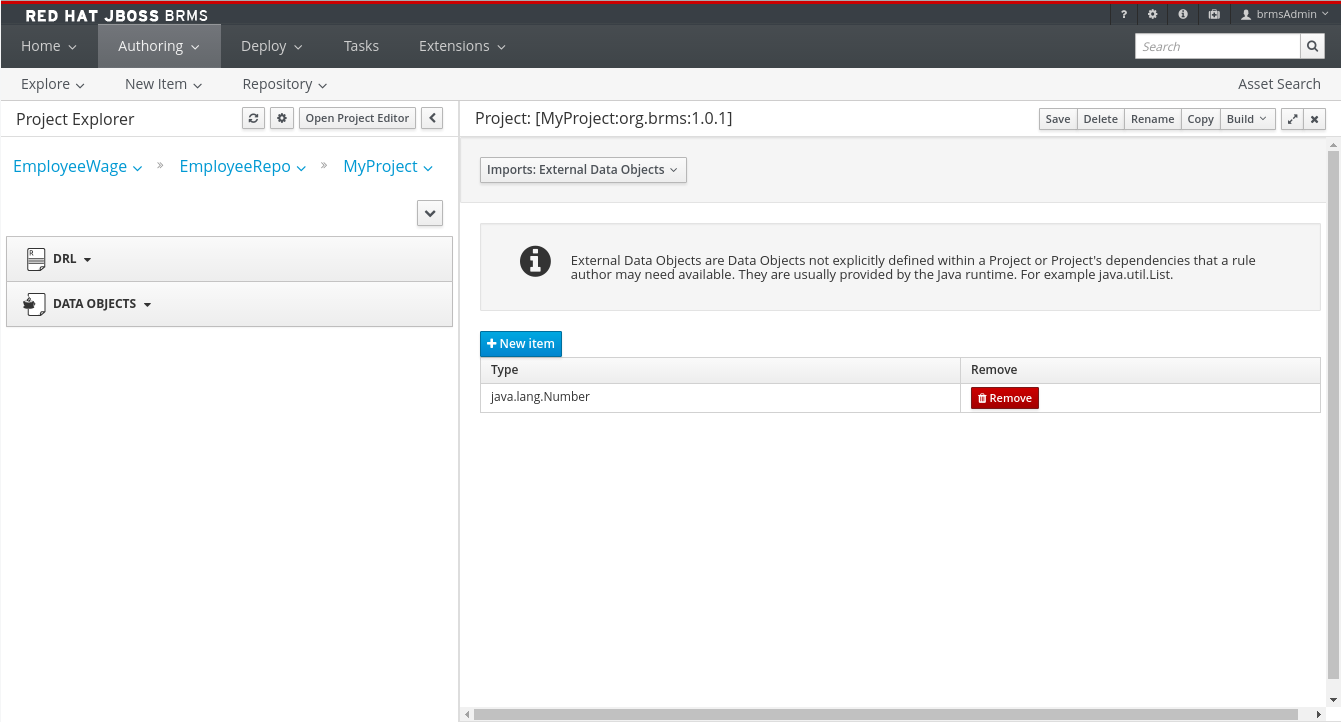
Task: Go to the Tasks menu item
Action: (361, 46)
